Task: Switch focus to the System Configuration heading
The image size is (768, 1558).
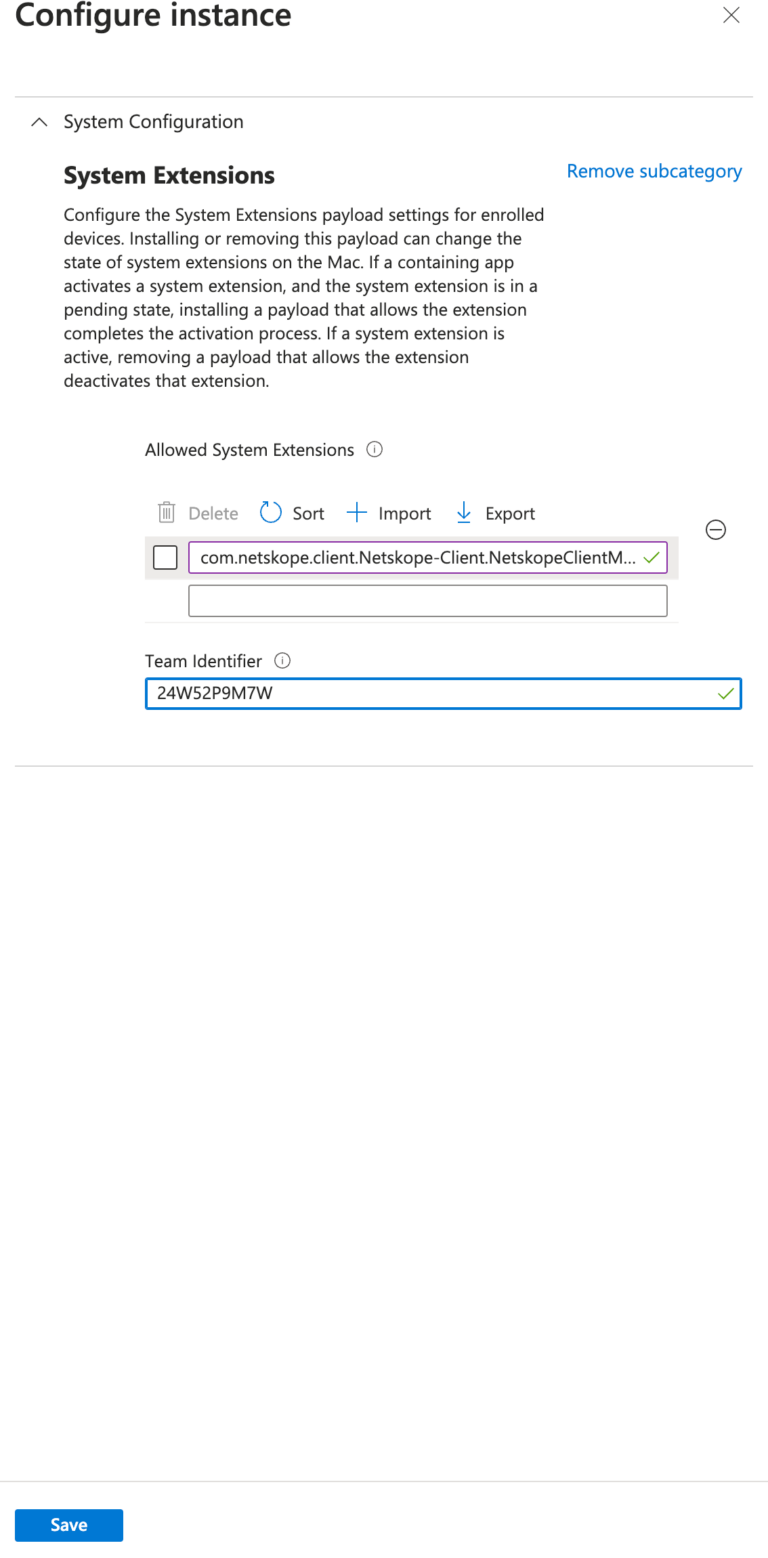Action: point(153,121)
